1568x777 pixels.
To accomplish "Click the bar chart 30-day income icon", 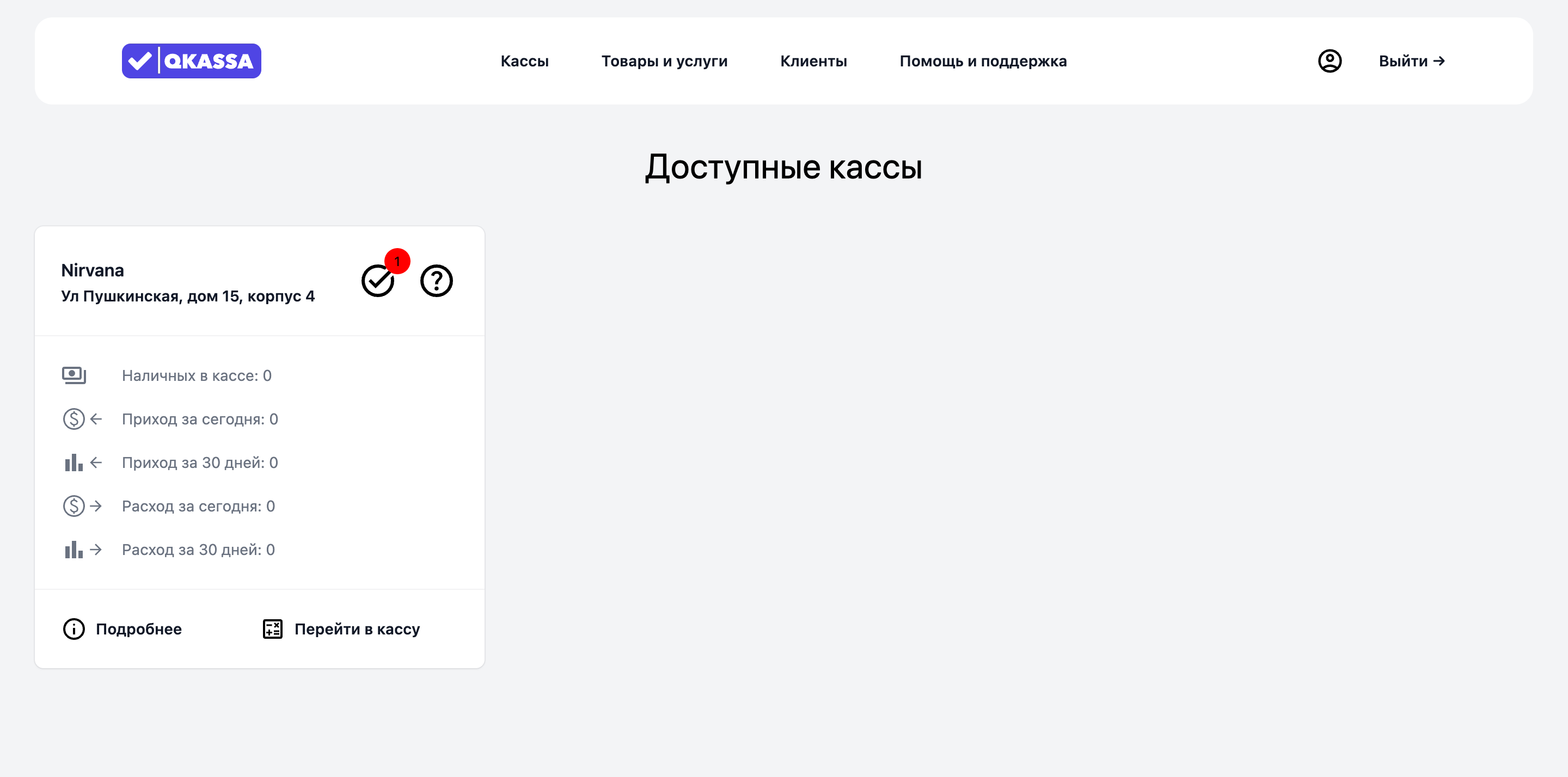I will tap(73, 462).
